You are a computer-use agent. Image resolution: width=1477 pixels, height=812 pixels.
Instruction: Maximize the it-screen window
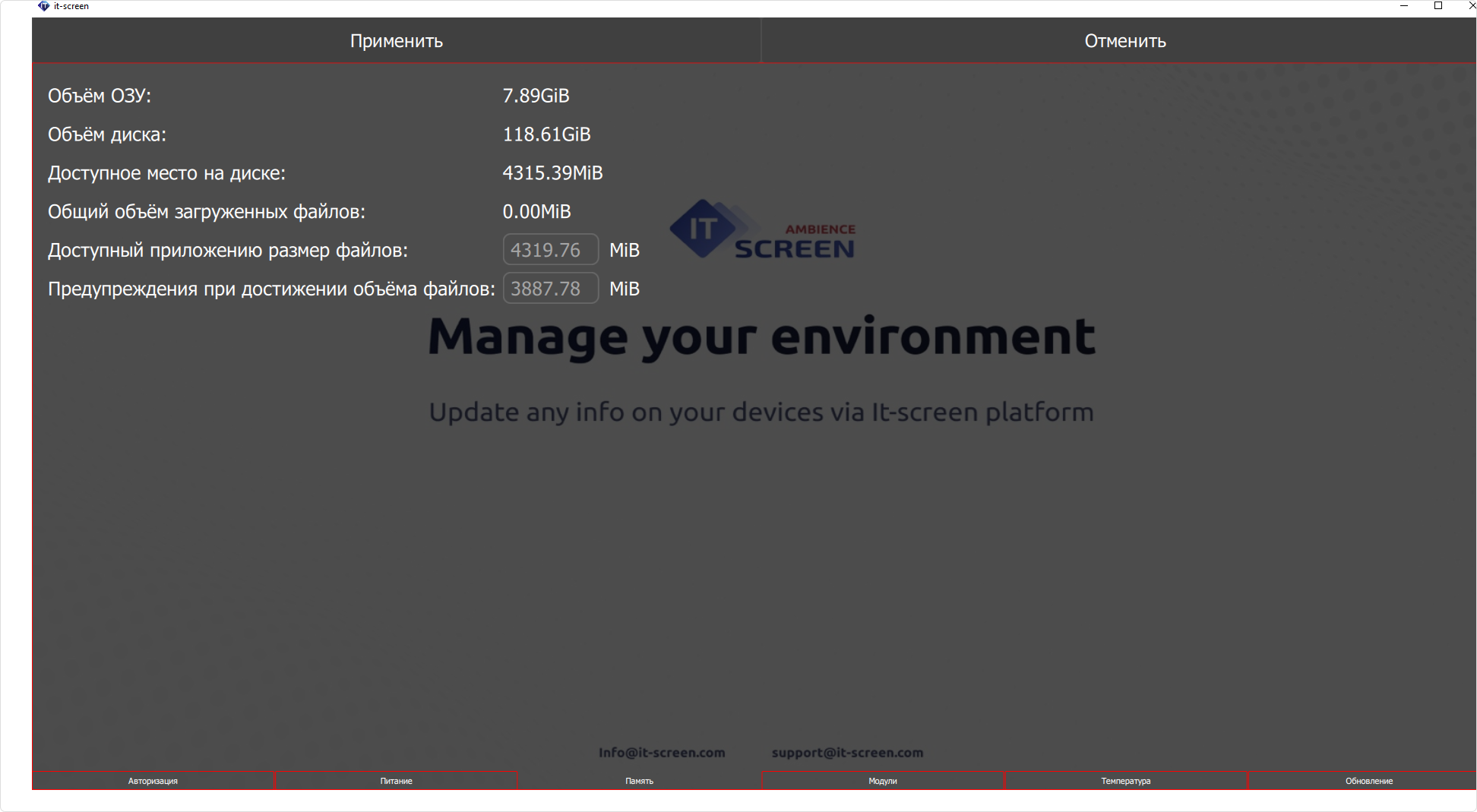[x=1437, y=6]
